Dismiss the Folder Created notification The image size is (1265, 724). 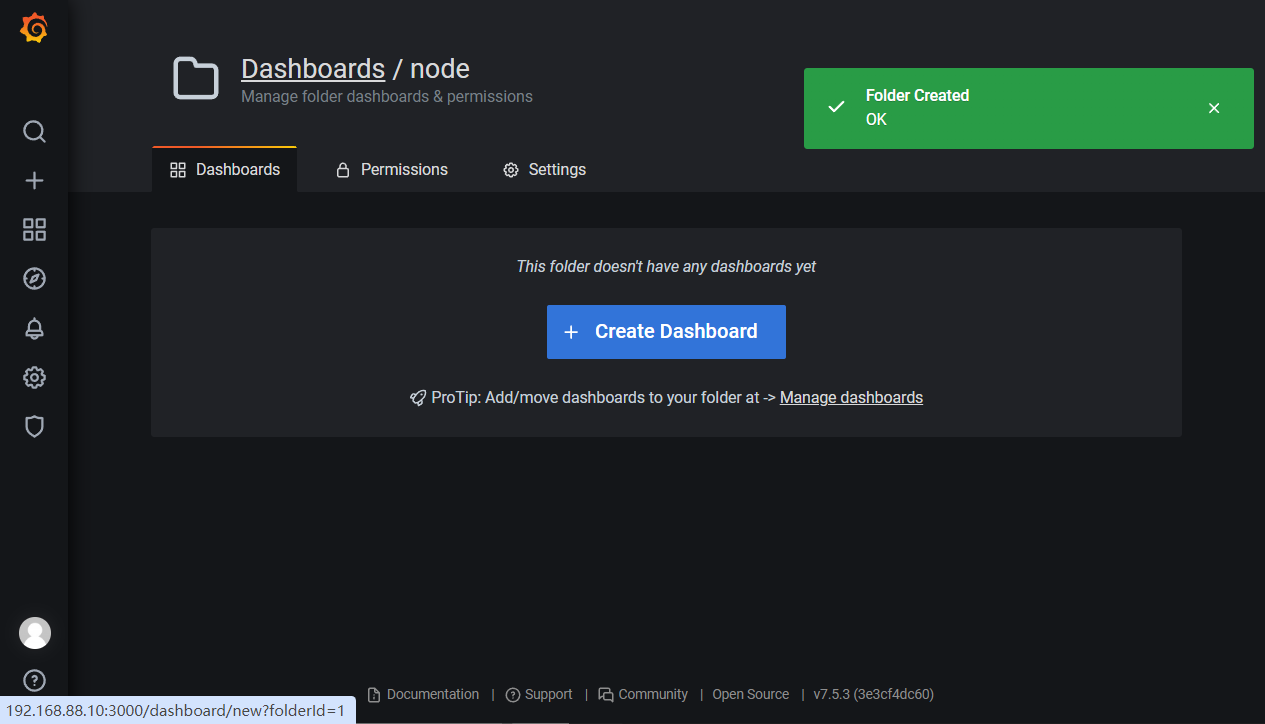pos(1214,108)
